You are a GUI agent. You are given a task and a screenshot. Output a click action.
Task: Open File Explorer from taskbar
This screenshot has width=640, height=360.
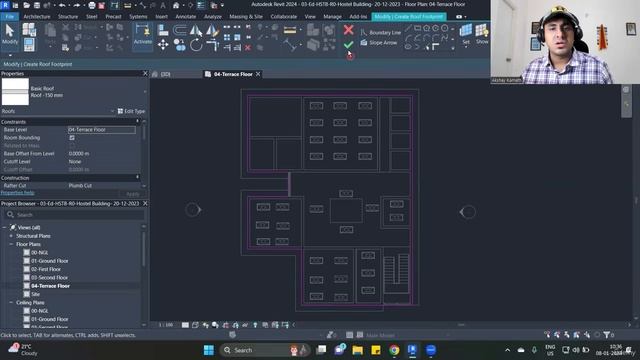tap(358, 350)
